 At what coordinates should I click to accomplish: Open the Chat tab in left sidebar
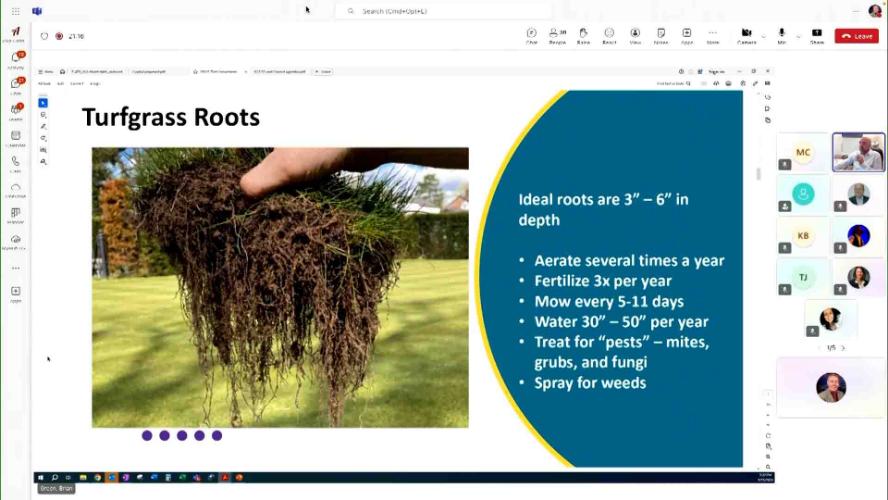coord(16,86)
